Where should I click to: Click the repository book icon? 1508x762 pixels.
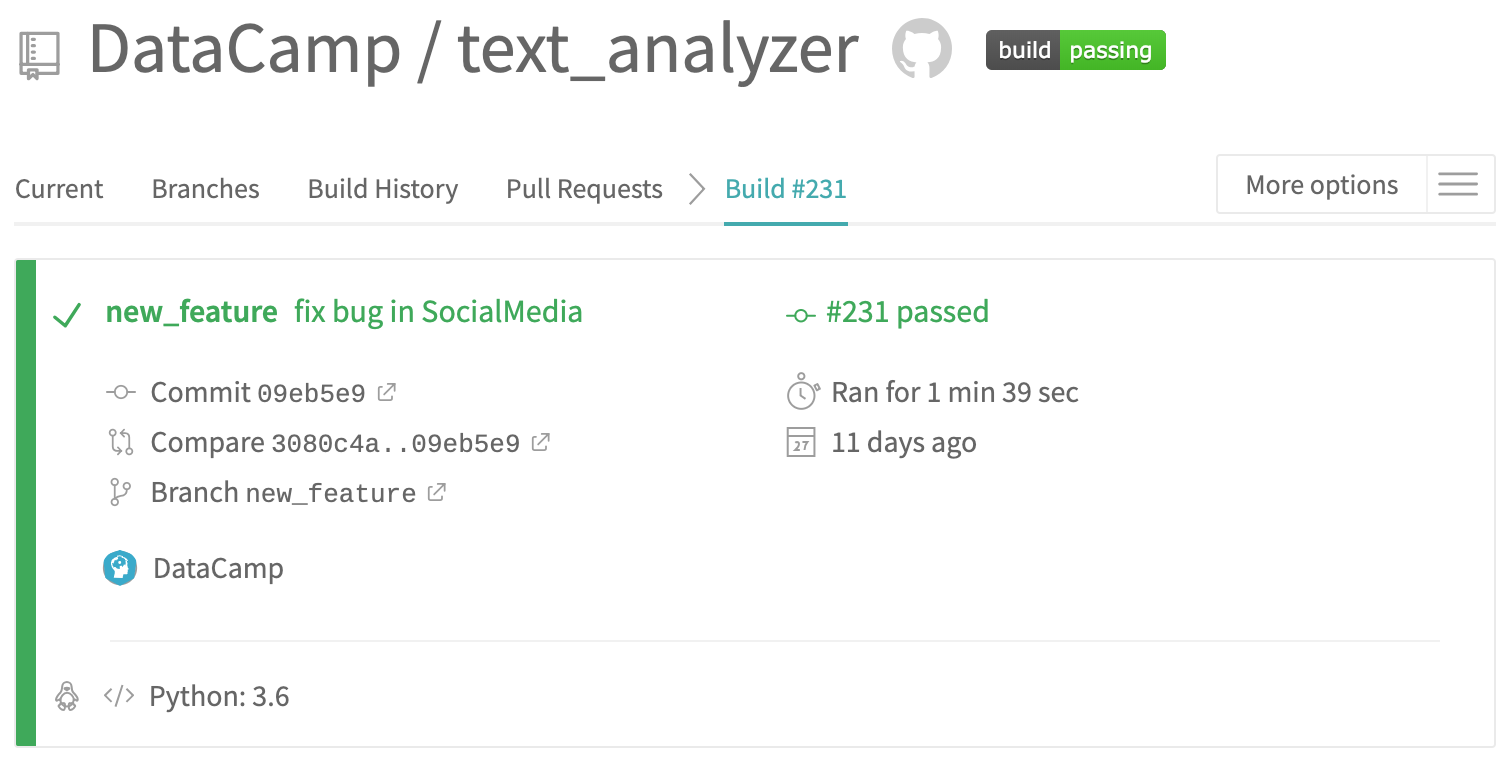click(40, 55)
